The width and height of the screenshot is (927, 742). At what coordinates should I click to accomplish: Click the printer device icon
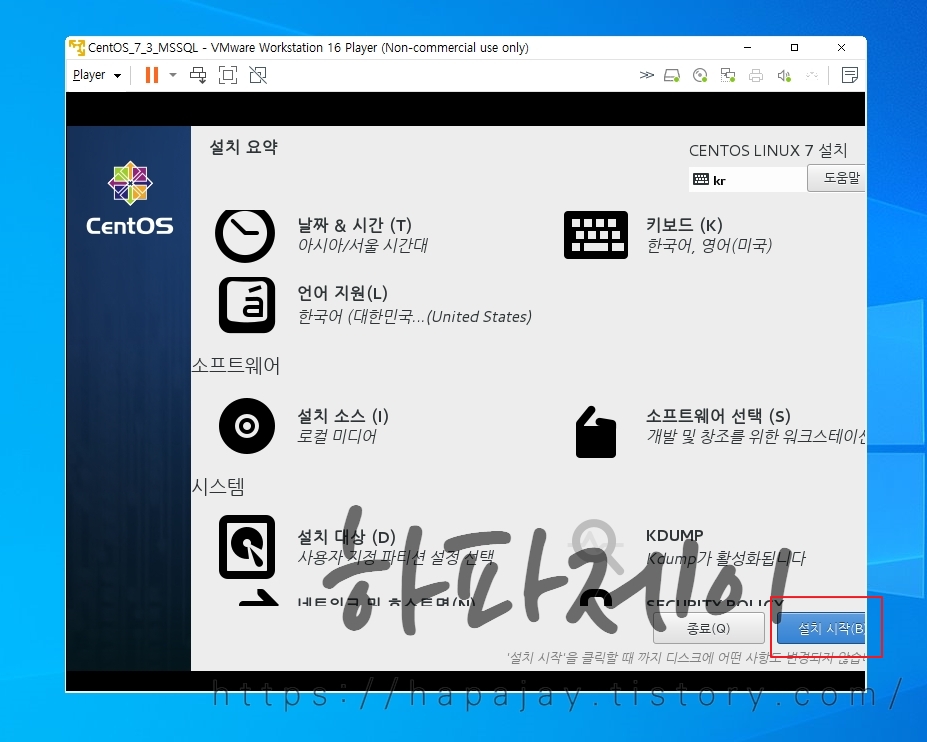(x=756, y=75)
